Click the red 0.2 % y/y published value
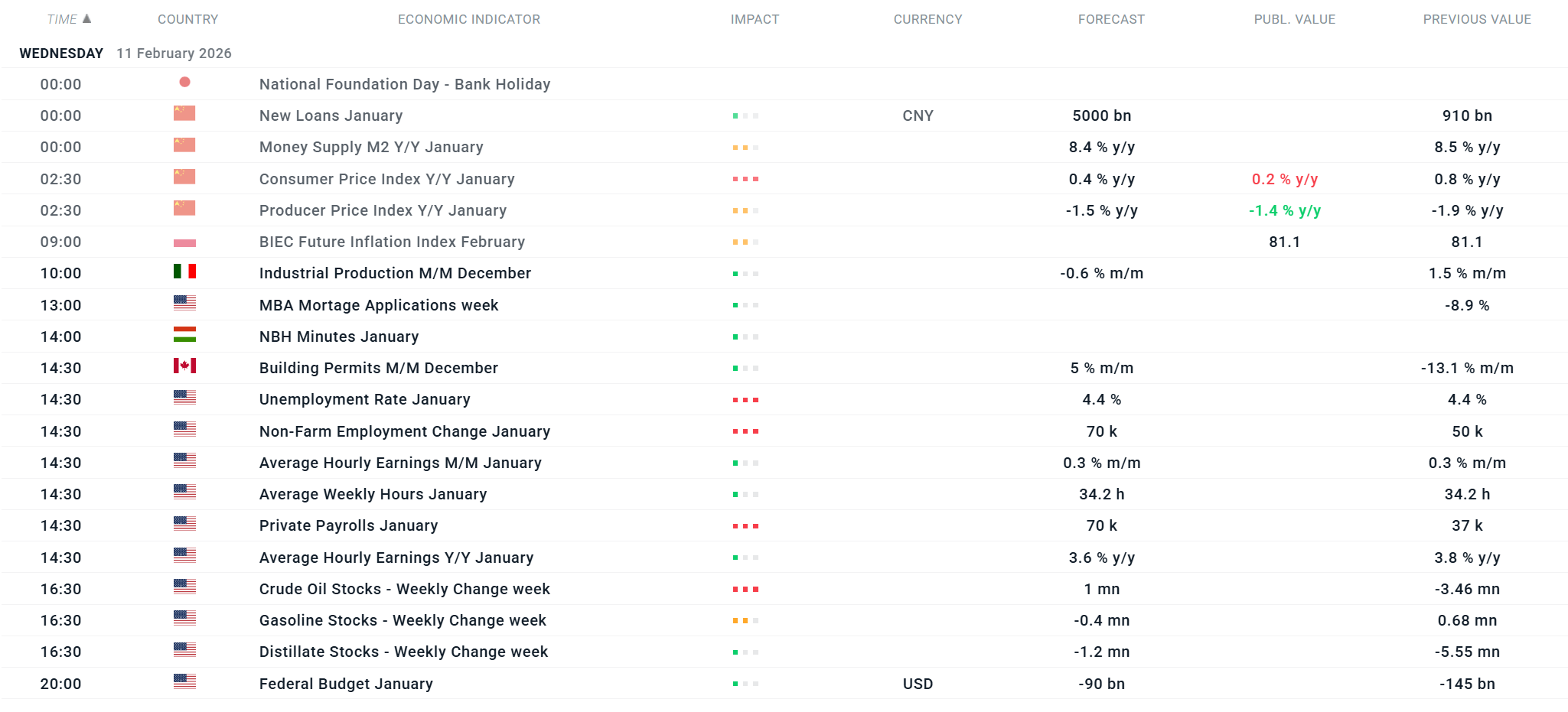Screen dimensions: 1568x712 pyautogui.click(x=1284, y=179)
